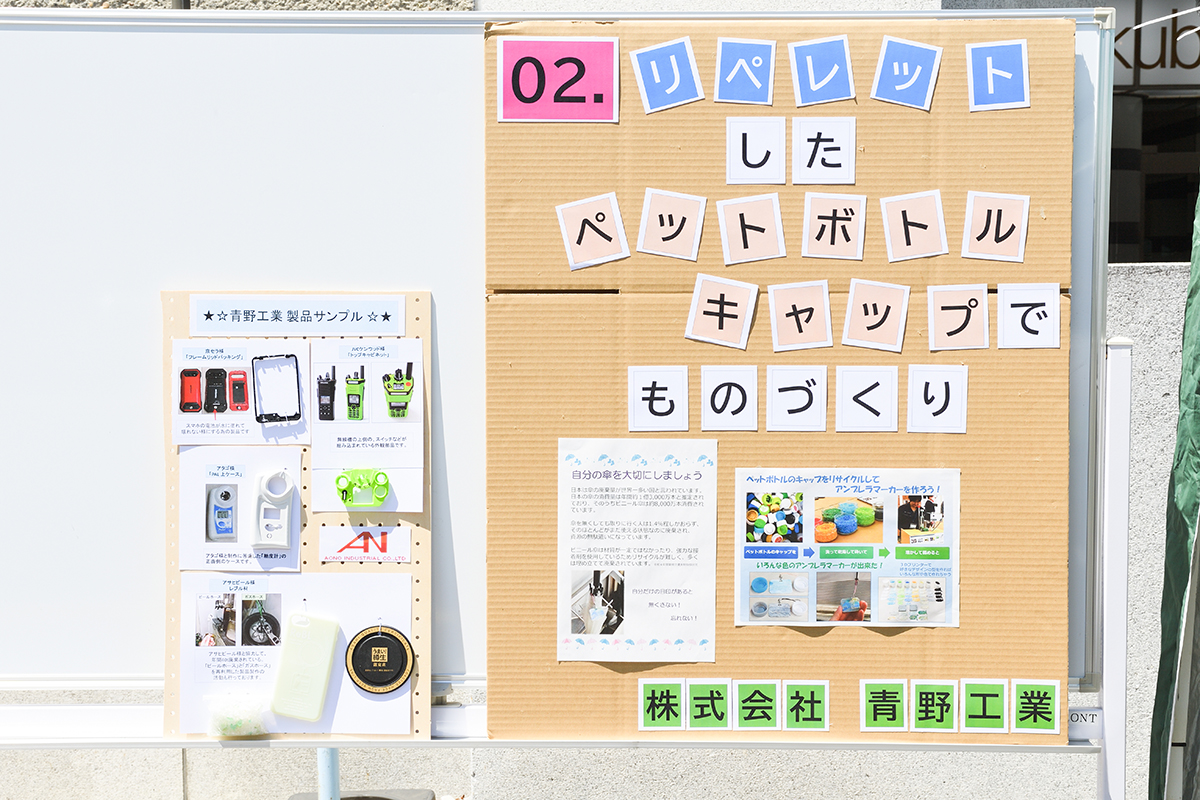Viewport: 1200px width, 800px height.
Task: Select the black two-way radio photo
Action: pyautogui.click(x=326, y=394)
